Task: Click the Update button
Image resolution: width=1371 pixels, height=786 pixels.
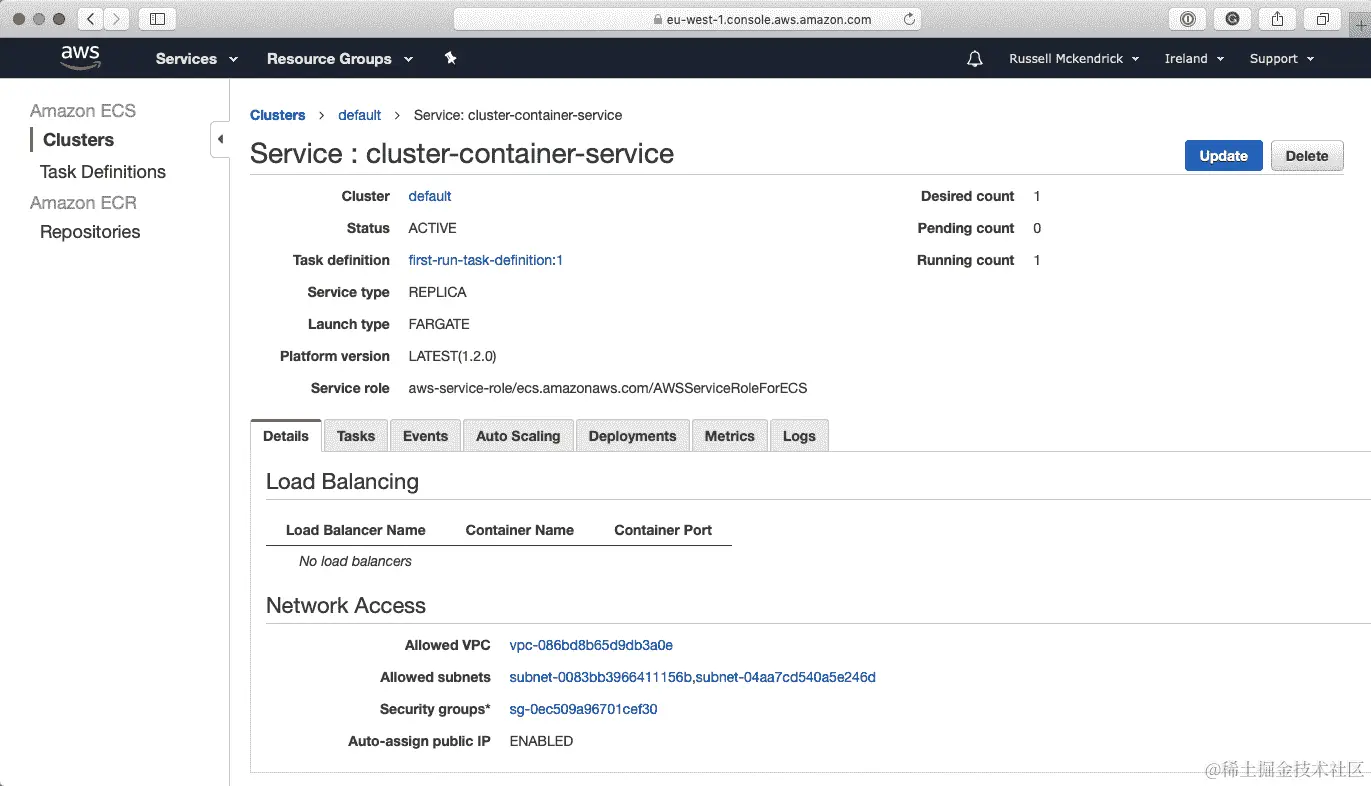Action: [x=1224, y=156]
